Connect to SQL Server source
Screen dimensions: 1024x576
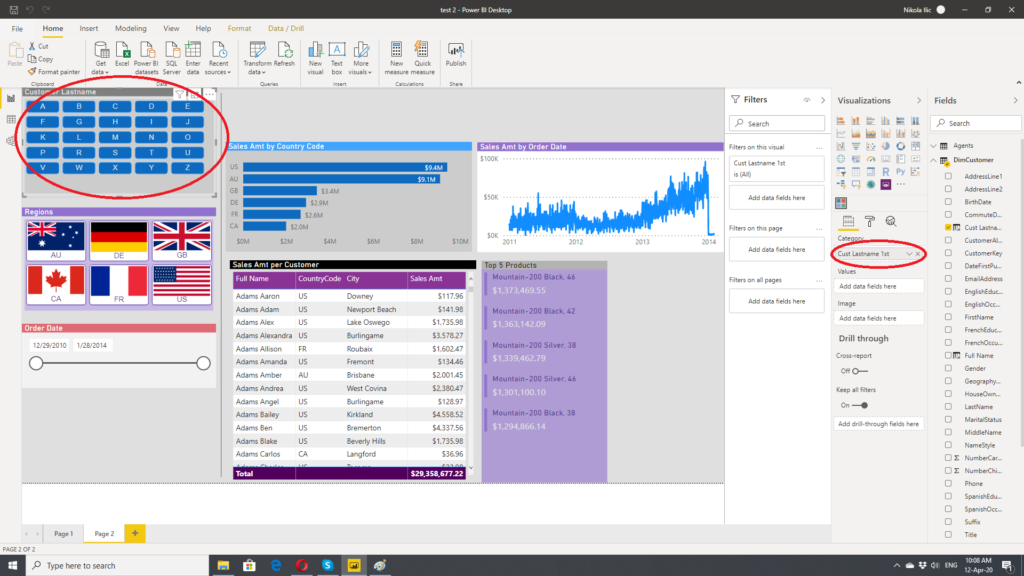tap(172, 58)
